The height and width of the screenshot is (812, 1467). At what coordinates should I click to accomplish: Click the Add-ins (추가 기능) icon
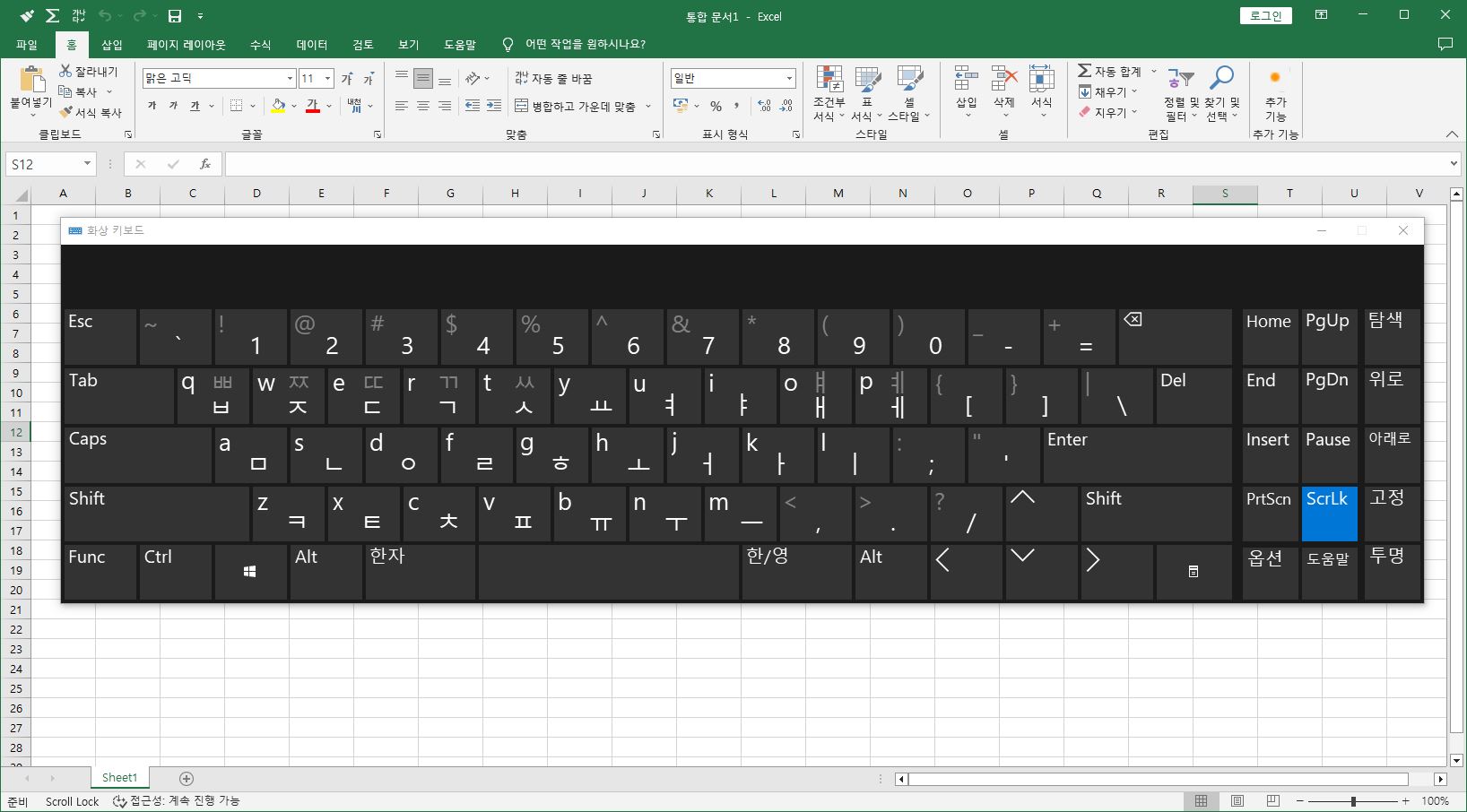(1275, 78)
